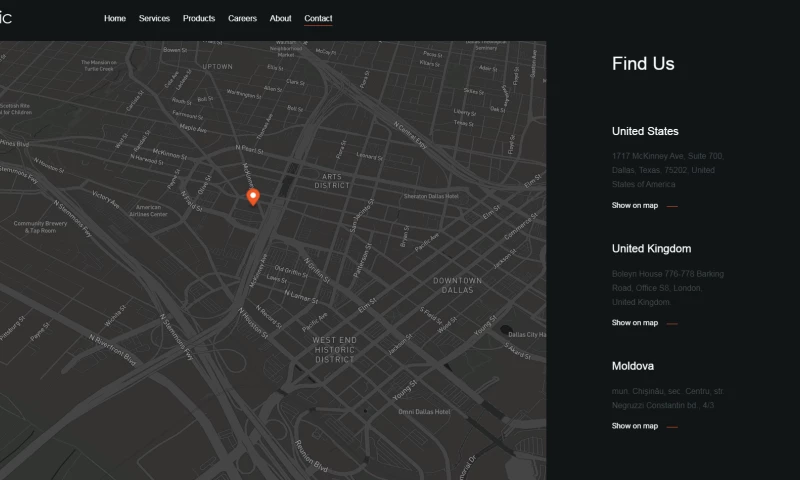Click the Arts District label on the map

[x=332, y=181]
